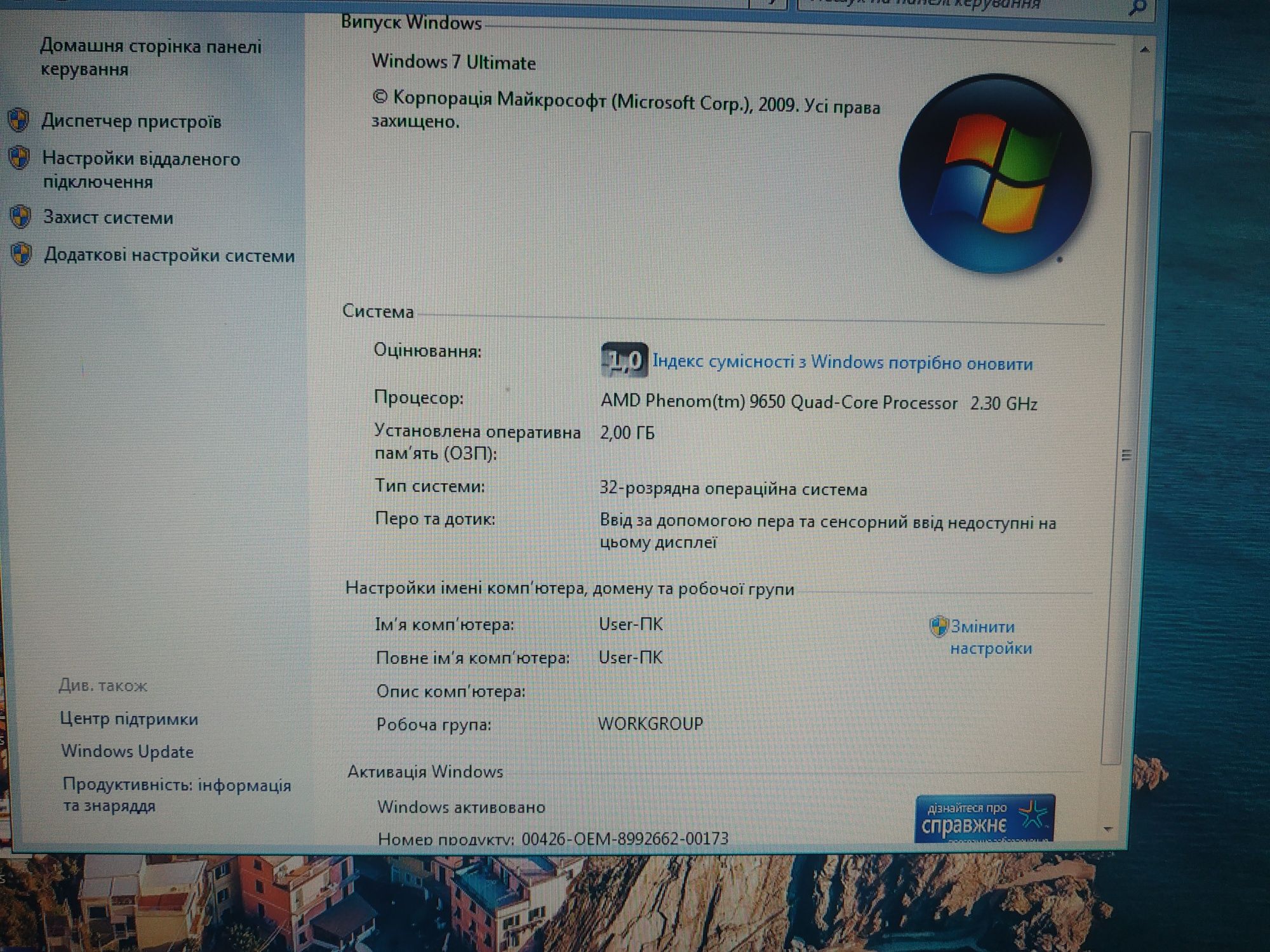Image resolution: width=1270 pixels, height=952 pixels.
Task: Click shield icon beside Настройки віддаленого підключення
Action: [x=20, y=157]
